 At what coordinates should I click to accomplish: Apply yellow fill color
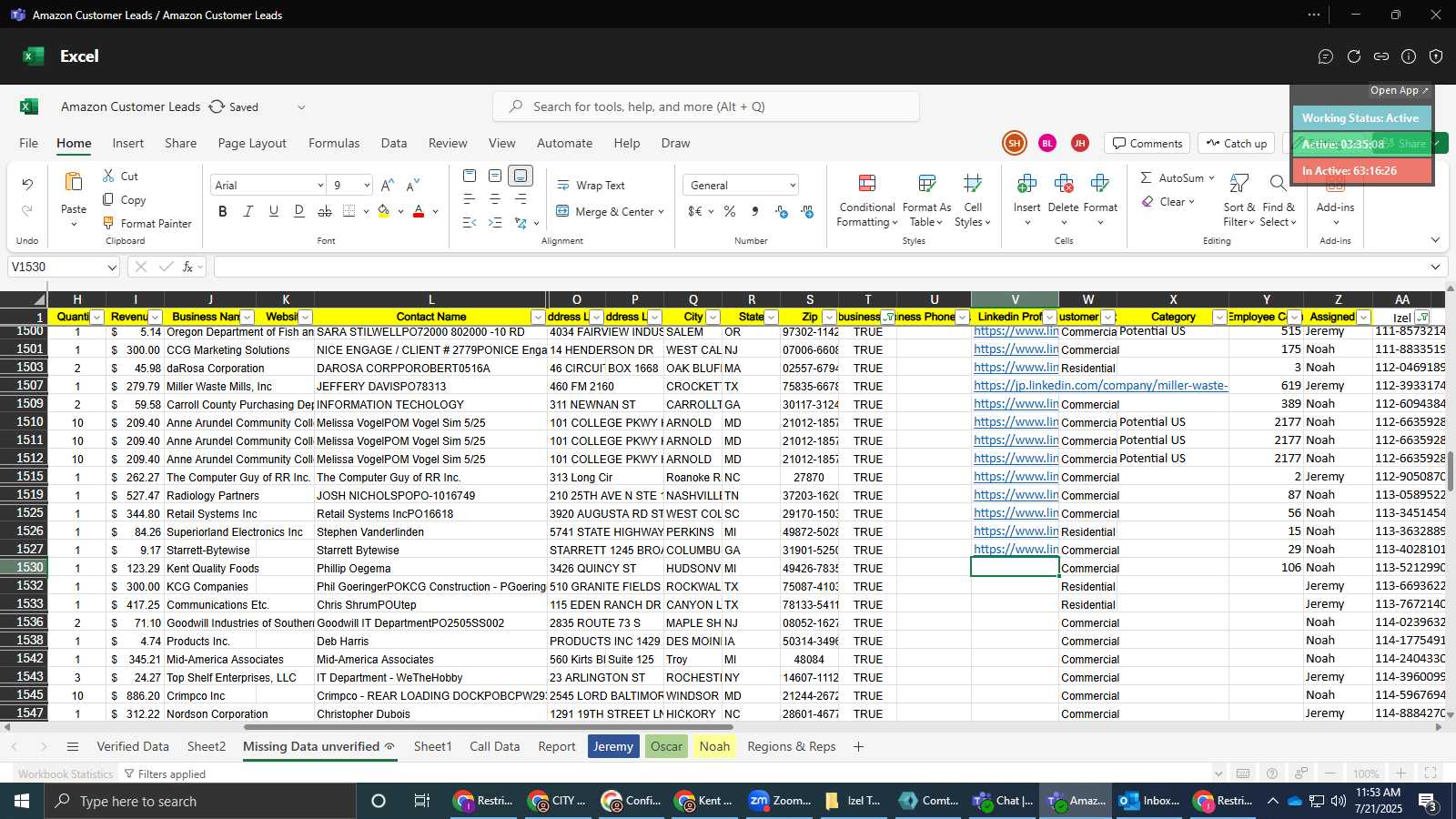(x=383, y=211)
